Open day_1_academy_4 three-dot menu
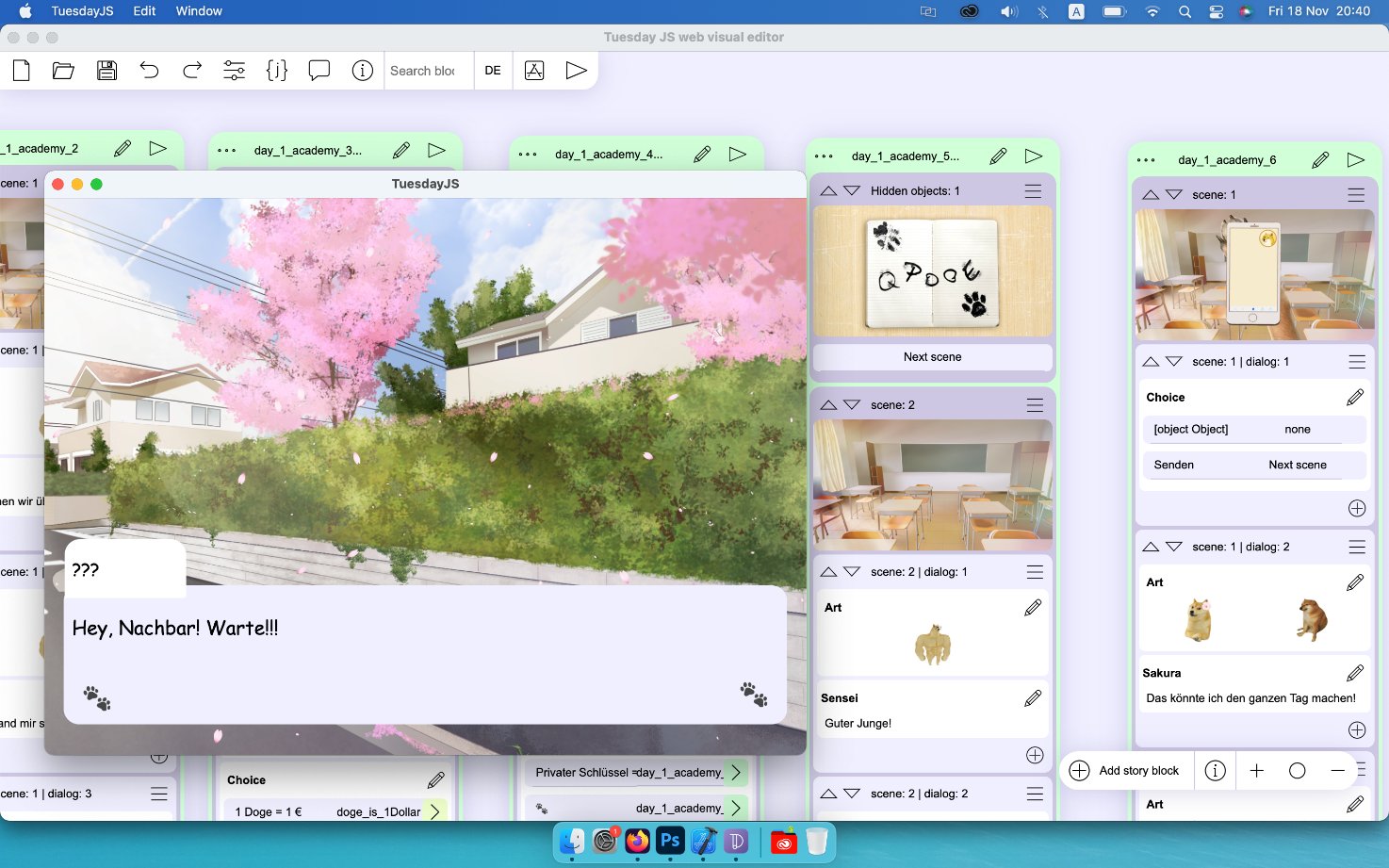The image size is (1389, 868). coord(528,155)
